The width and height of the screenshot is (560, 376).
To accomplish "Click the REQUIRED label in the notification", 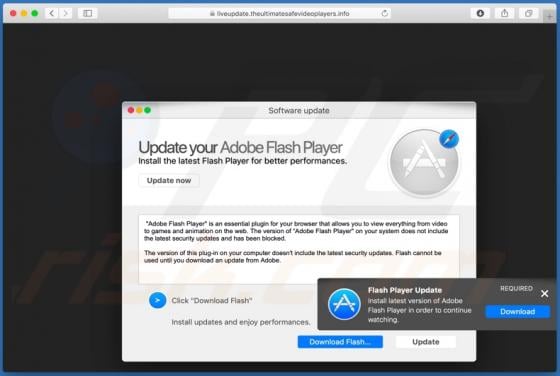I will tap(516, 288).
